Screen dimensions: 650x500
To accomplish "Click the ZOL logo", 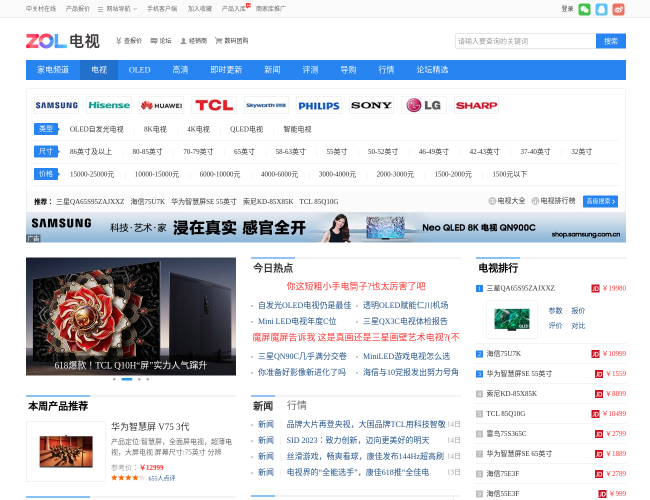I will point(46,41).
